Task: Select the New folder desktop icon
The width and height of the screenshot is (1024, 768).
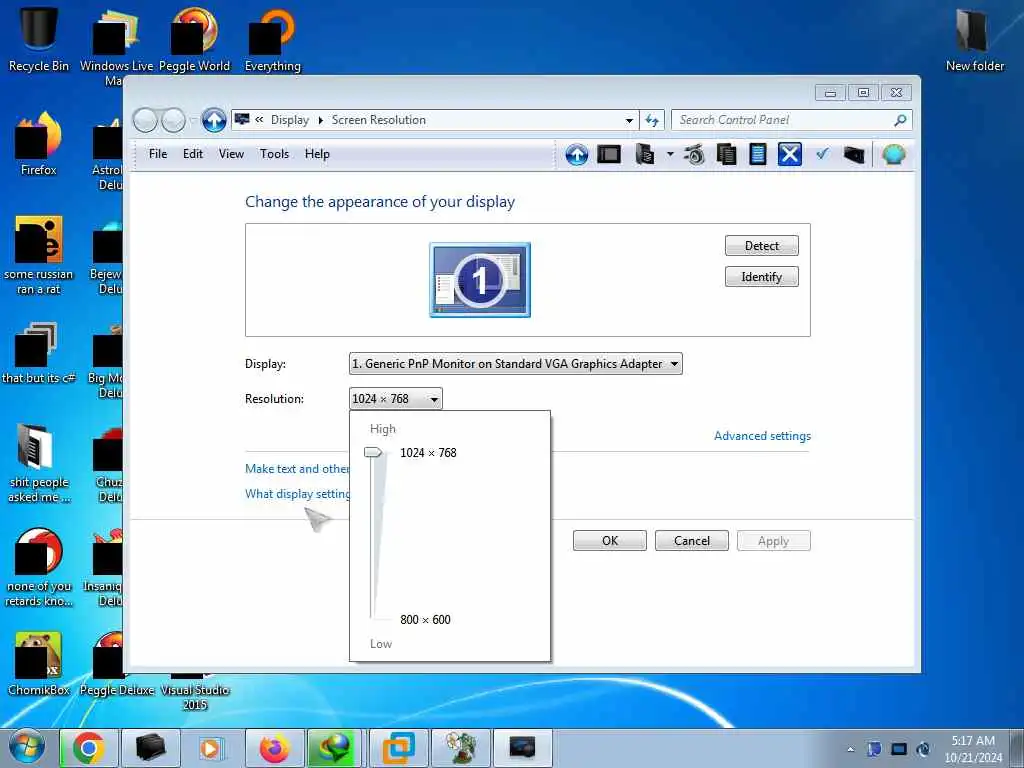Action: 974,39
